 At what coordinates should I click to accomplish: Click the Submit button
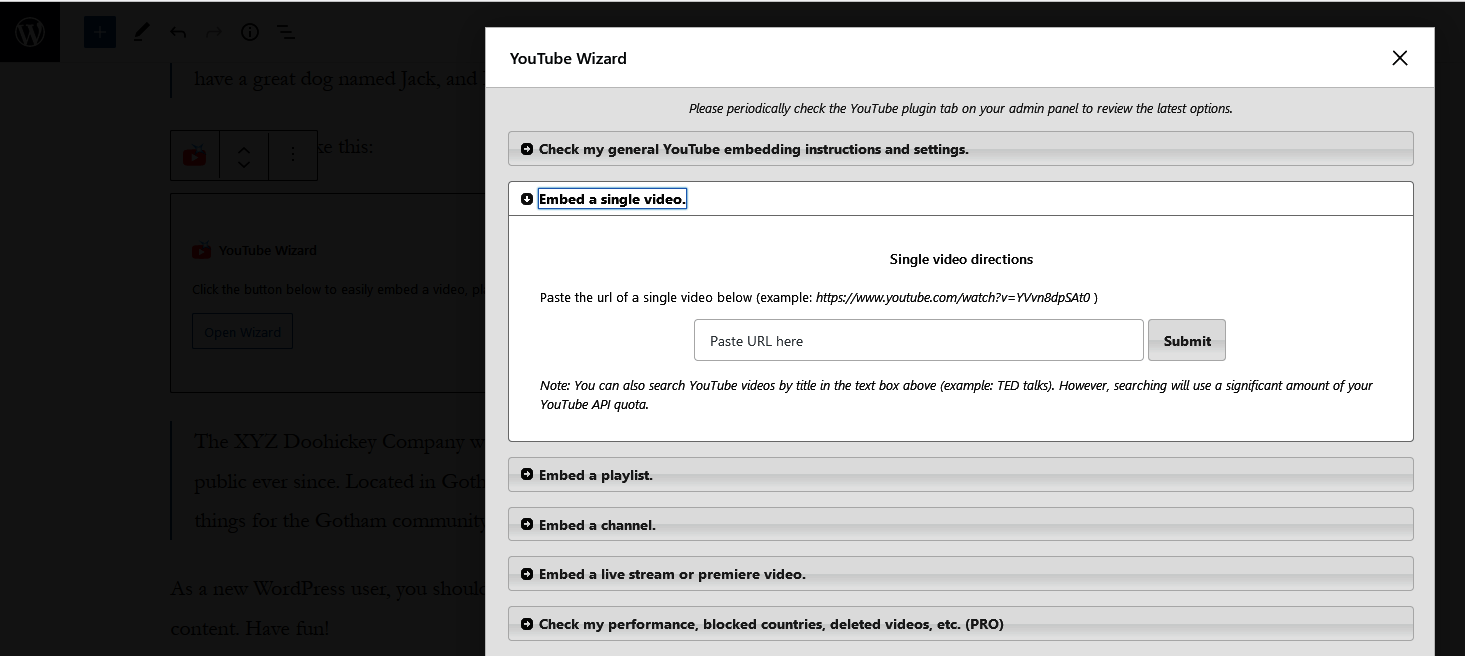(1186, 340)
